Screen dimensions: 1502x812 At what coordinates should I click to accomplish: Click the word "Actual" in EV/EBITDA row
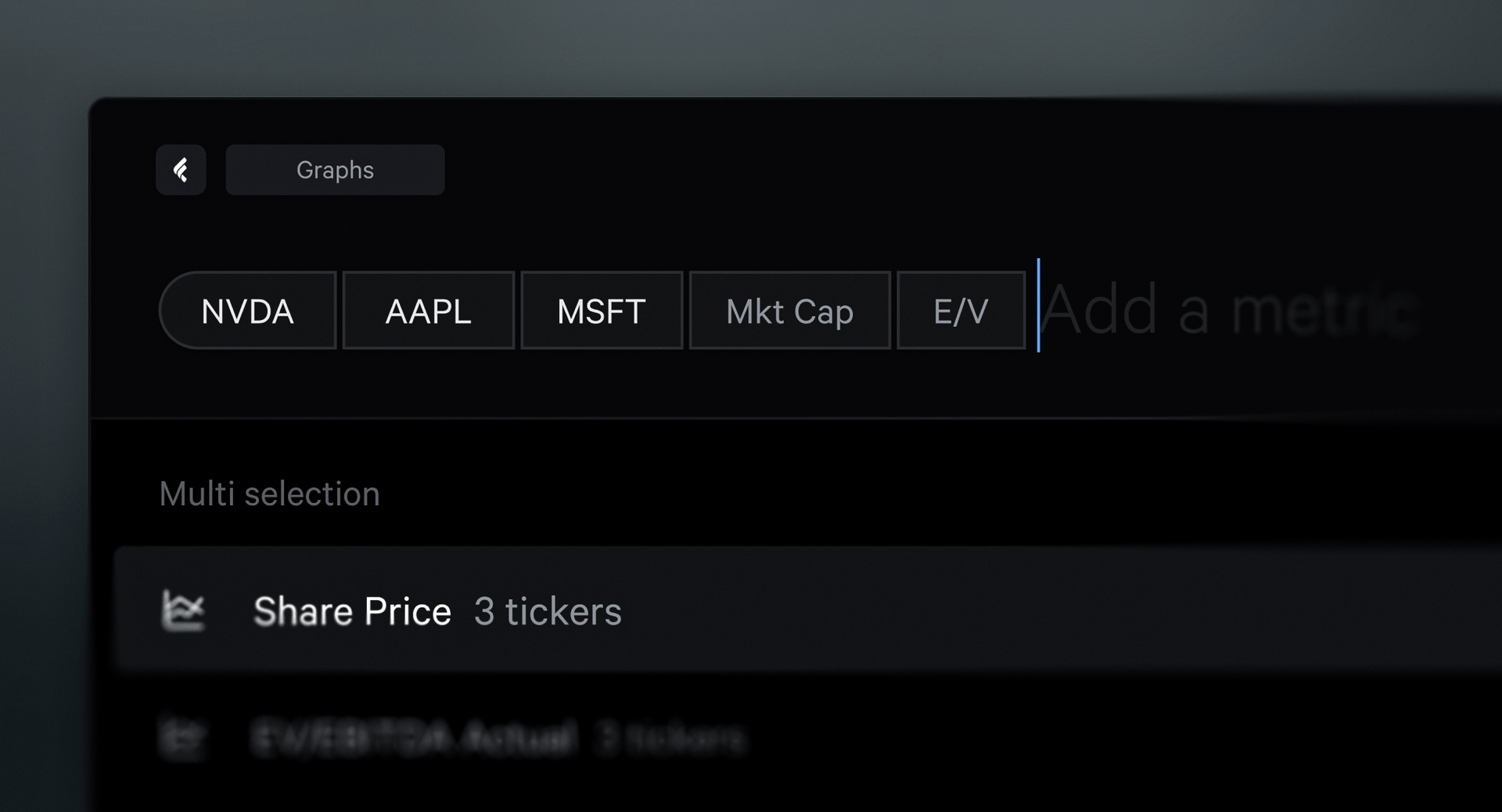point(519,738)
